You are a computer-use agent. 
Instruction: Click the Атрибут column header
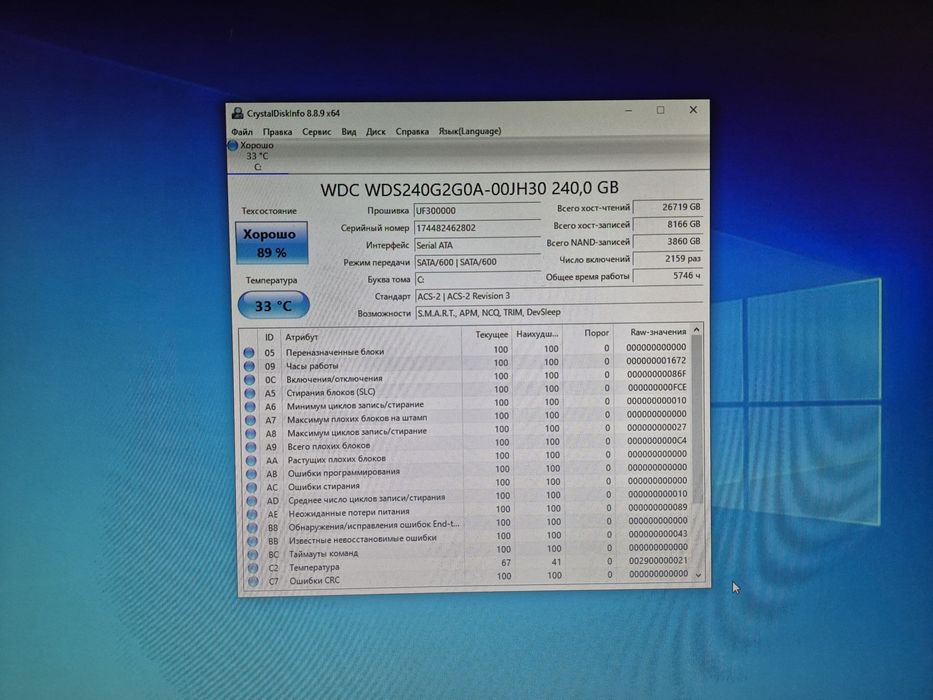(371, 336)
